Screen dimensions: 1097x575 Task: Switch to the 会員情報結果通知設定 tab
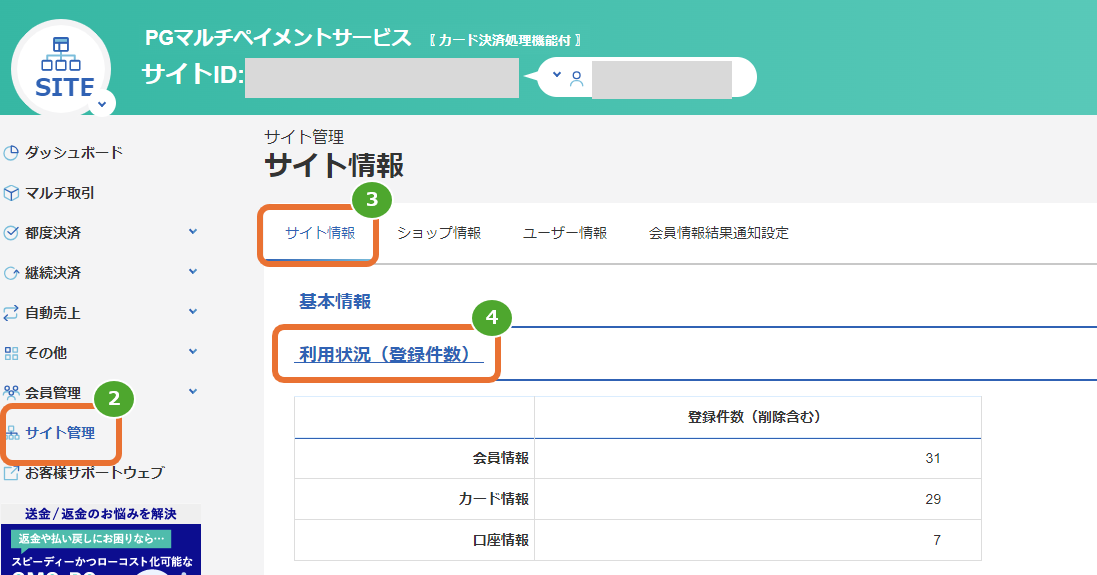click(719, 233)
